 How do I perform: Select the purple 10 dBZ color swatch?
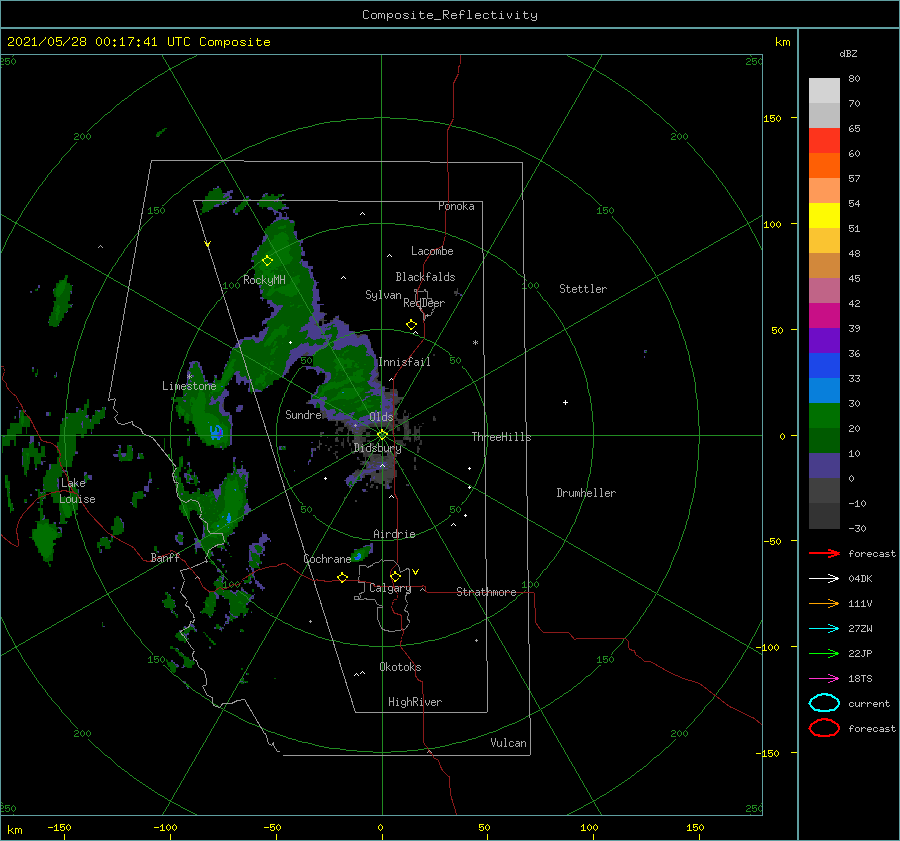point(824,465)
